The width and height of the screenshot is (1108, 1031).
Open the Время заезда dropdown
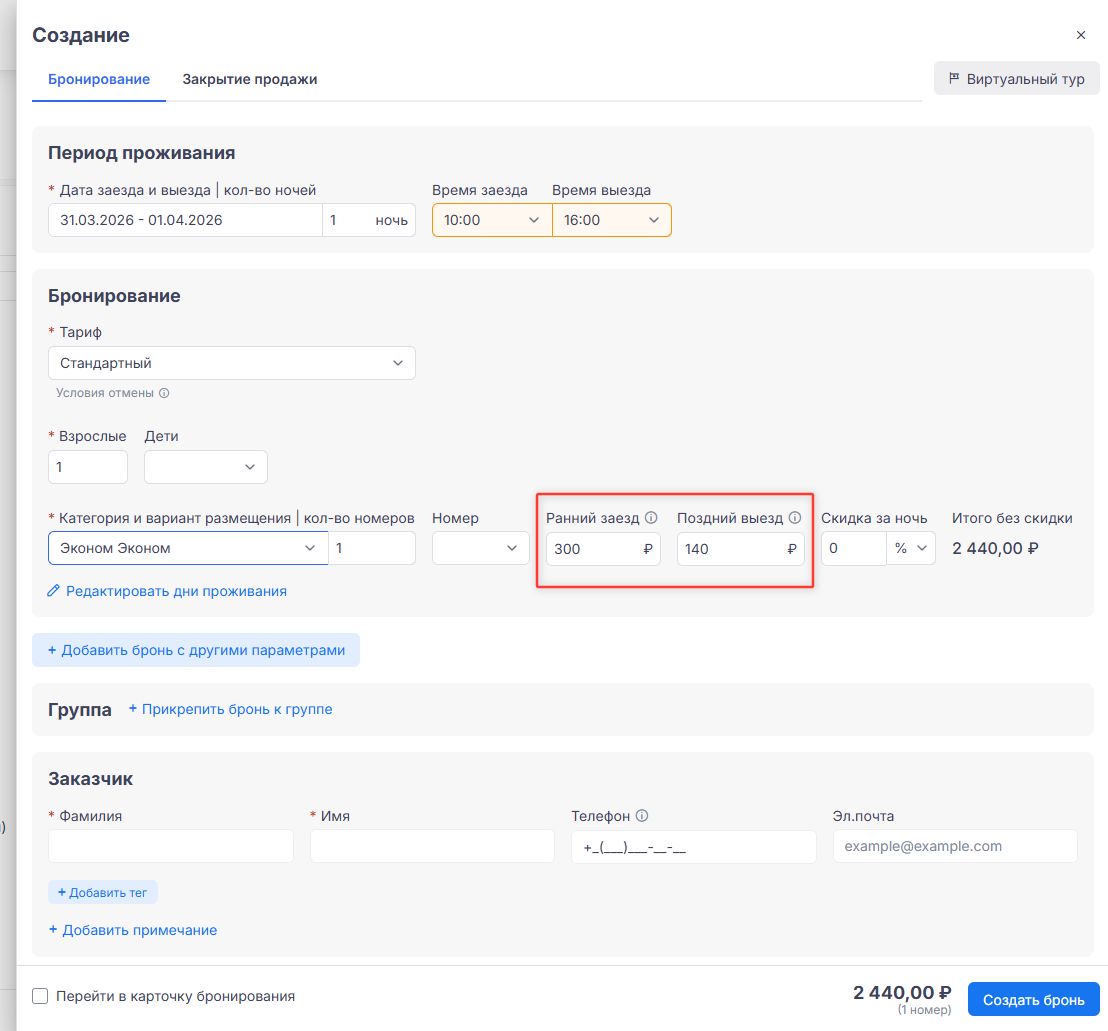pos(491,220)
